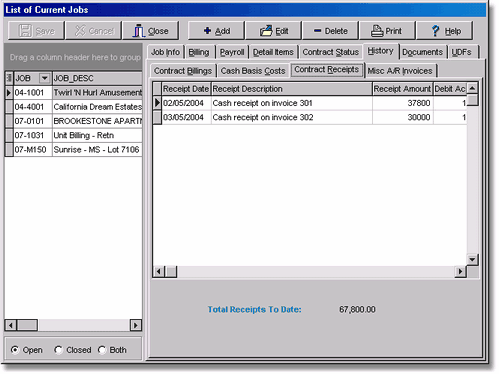
Task: Show the Cash Basis Costs sub-tab
Action: click(253, 71)
